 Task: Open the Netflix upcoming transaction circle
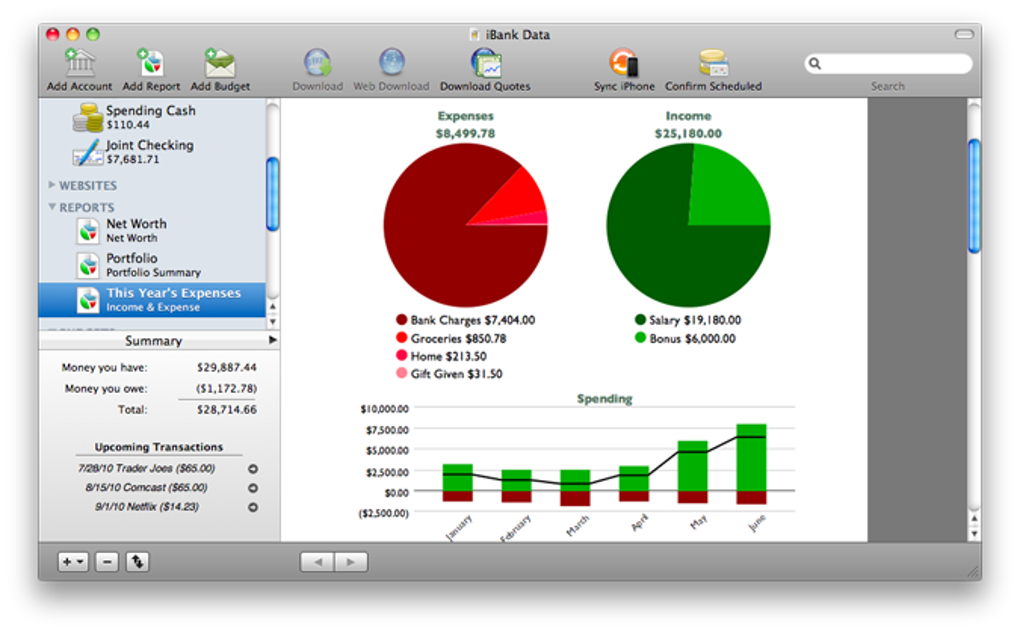pos(253,507)
